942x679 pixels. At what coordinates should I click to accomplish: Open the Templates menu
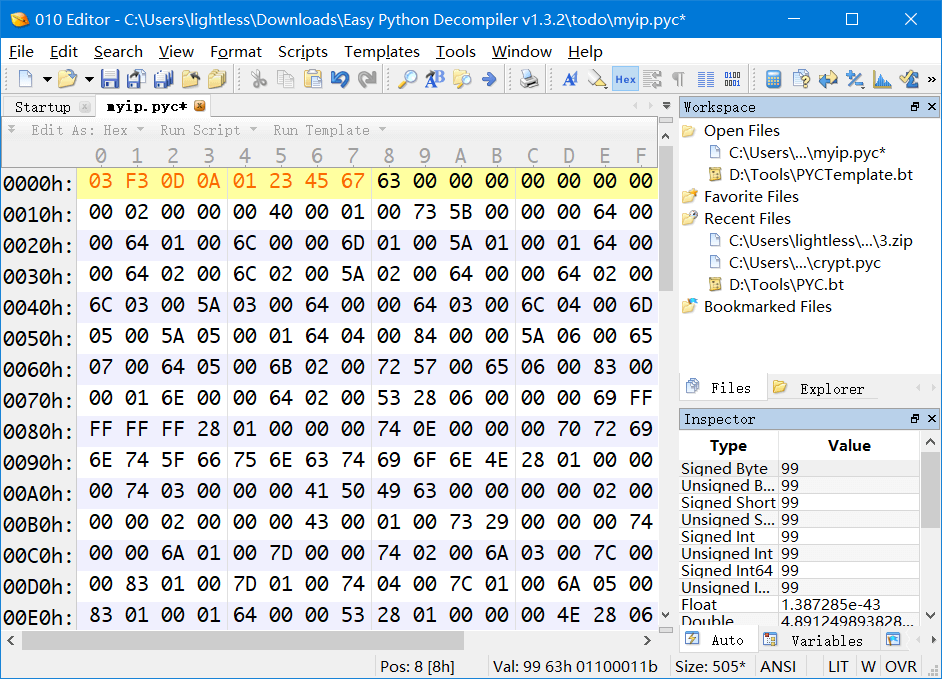pyautogui.click(x=382, y=52)
